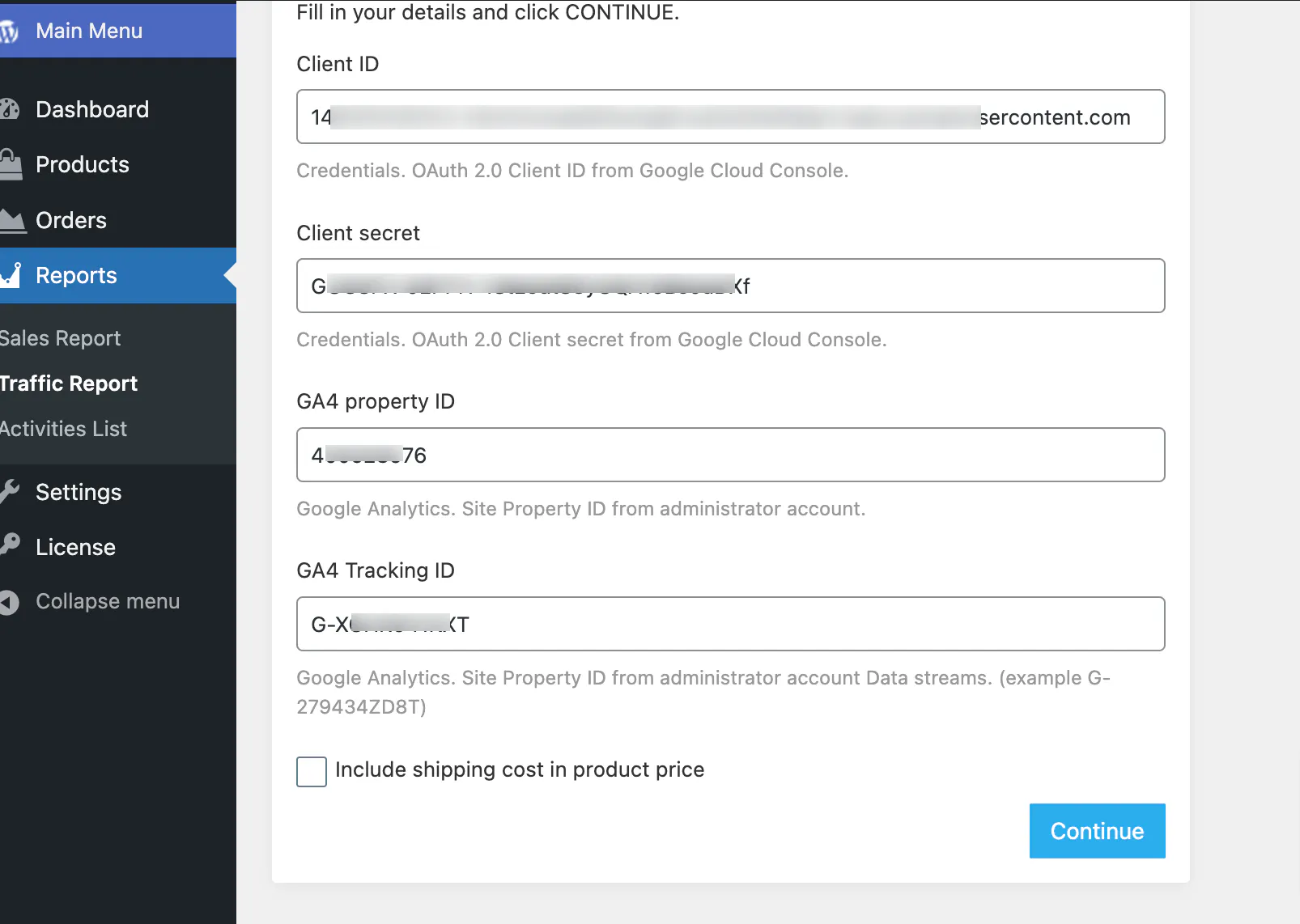This screenshot has height=924, width=1300.
Task: Open the Main Menu entry
Action: (89, 31)
